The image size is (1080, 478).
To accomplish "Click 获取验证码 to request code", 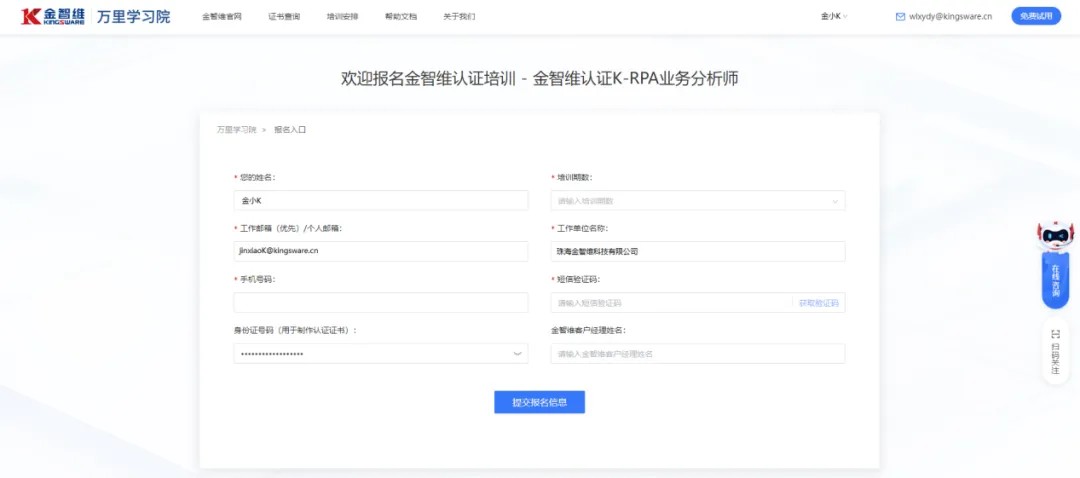I will click(x=819, y=303).
